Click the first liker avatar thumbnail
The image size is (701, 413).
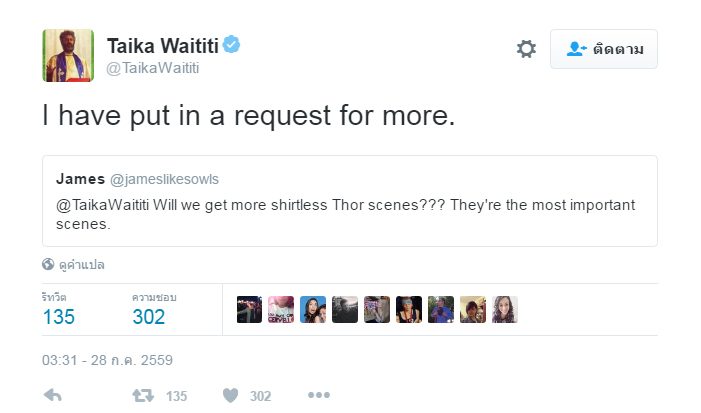tap(249, 309)
